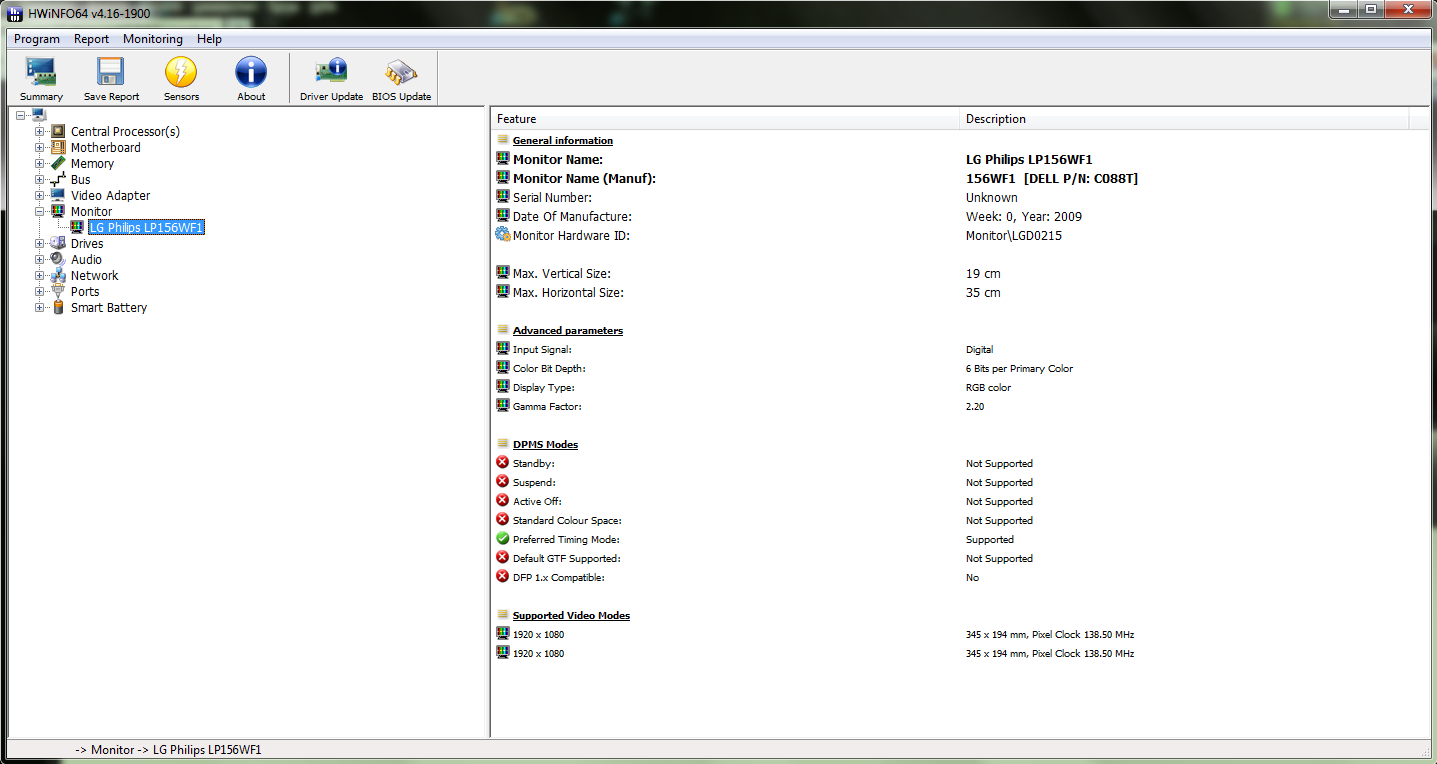The height and width of the screenshot is (764, 1437).
Task: Select the Video Adapter tree label
Action: [x=110, y=195]
